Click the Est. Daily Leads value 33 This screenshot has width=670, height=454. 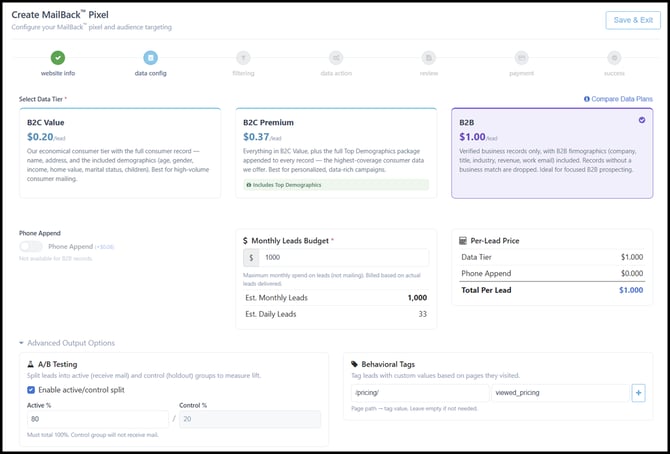point(423,314)
